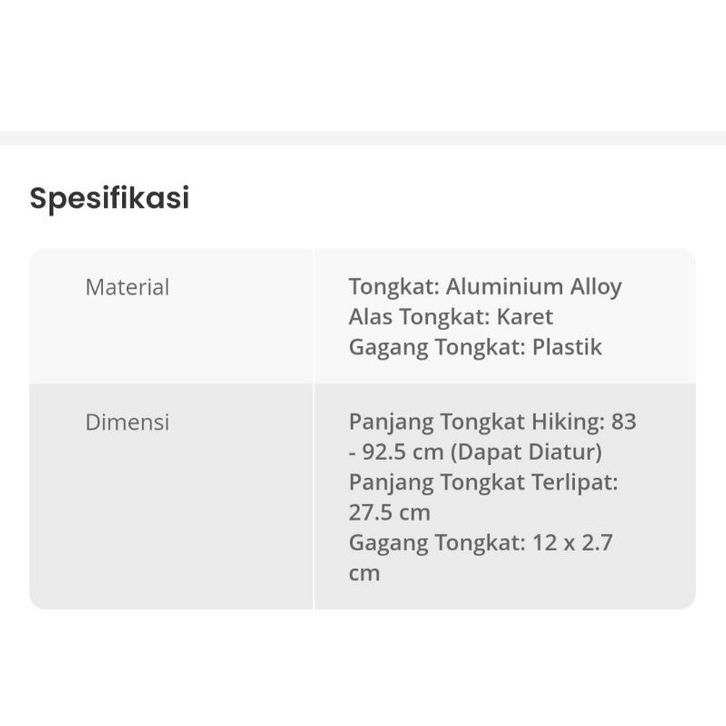Click the Spesifikasi section heading
Screen dimensions: 726x726
pos(109,198)
